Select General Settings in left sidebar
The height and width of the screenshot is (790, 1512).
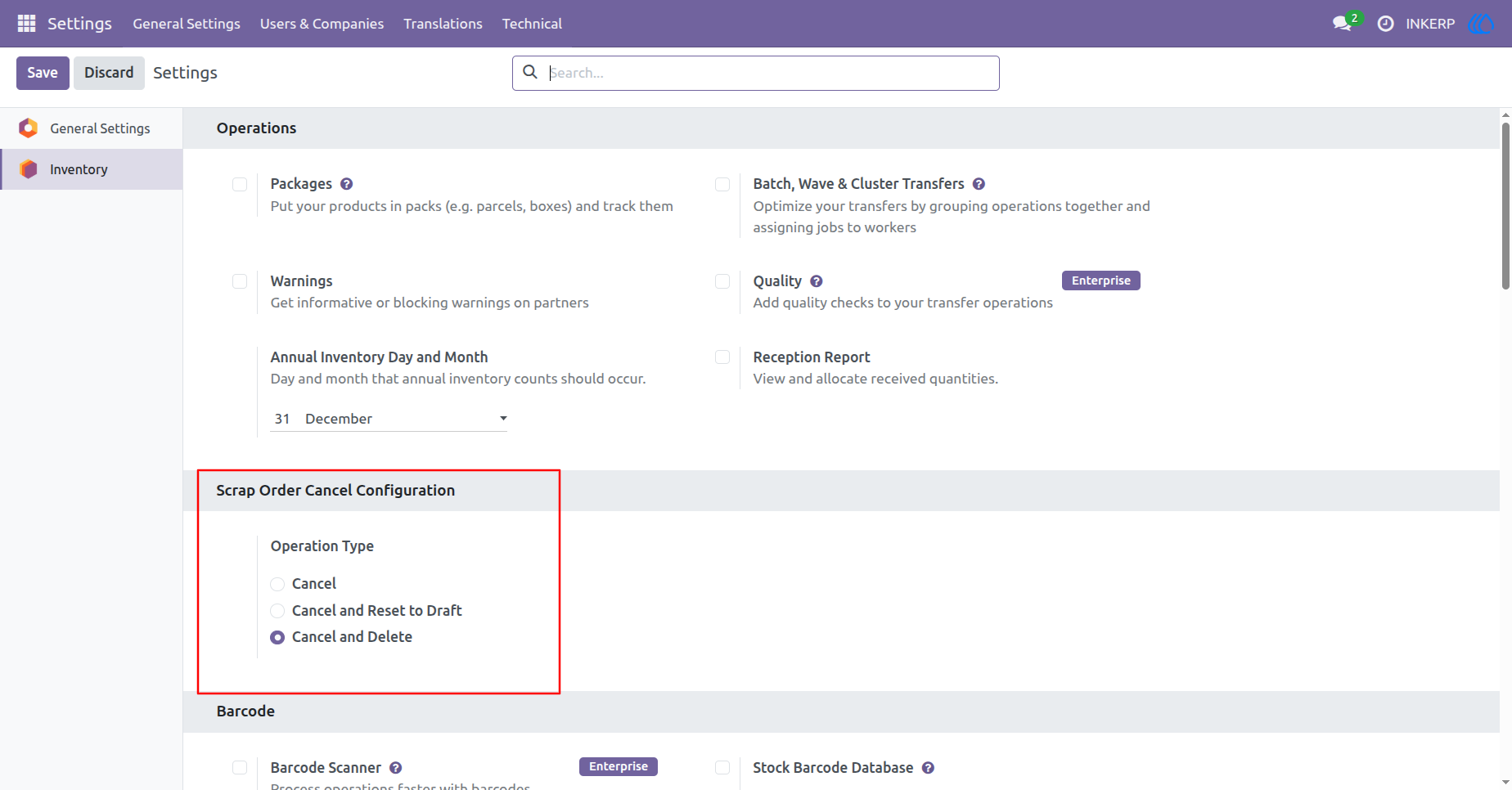(92, 128)
